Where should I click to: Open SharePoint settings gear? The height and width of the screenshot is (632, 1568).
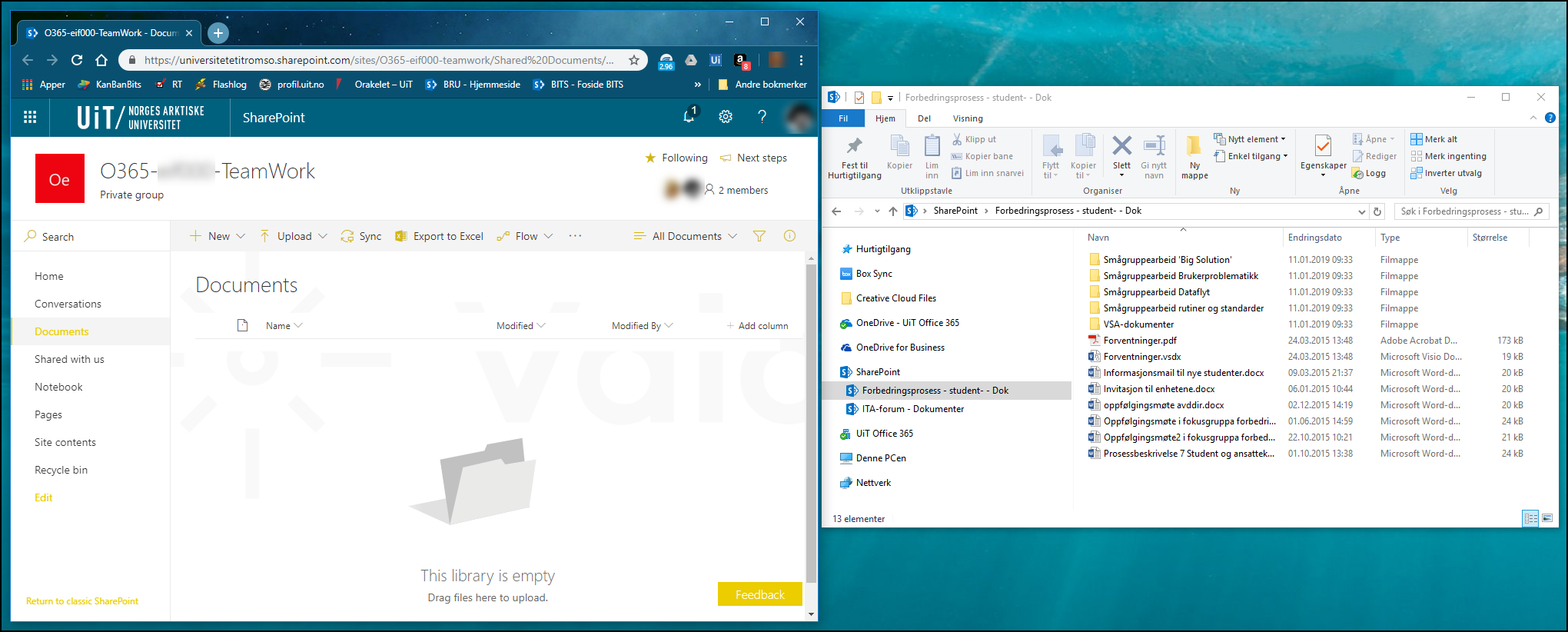[725, 116]
